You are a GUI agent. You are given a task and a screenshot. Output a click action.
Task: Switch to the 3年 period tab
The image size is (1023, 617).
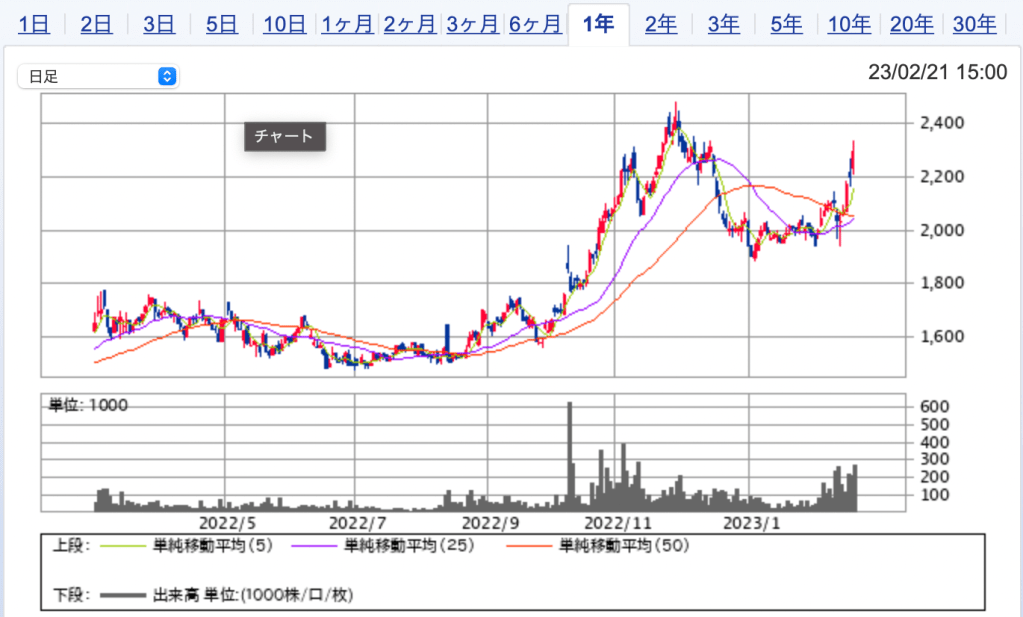click(x=724, y=24)
